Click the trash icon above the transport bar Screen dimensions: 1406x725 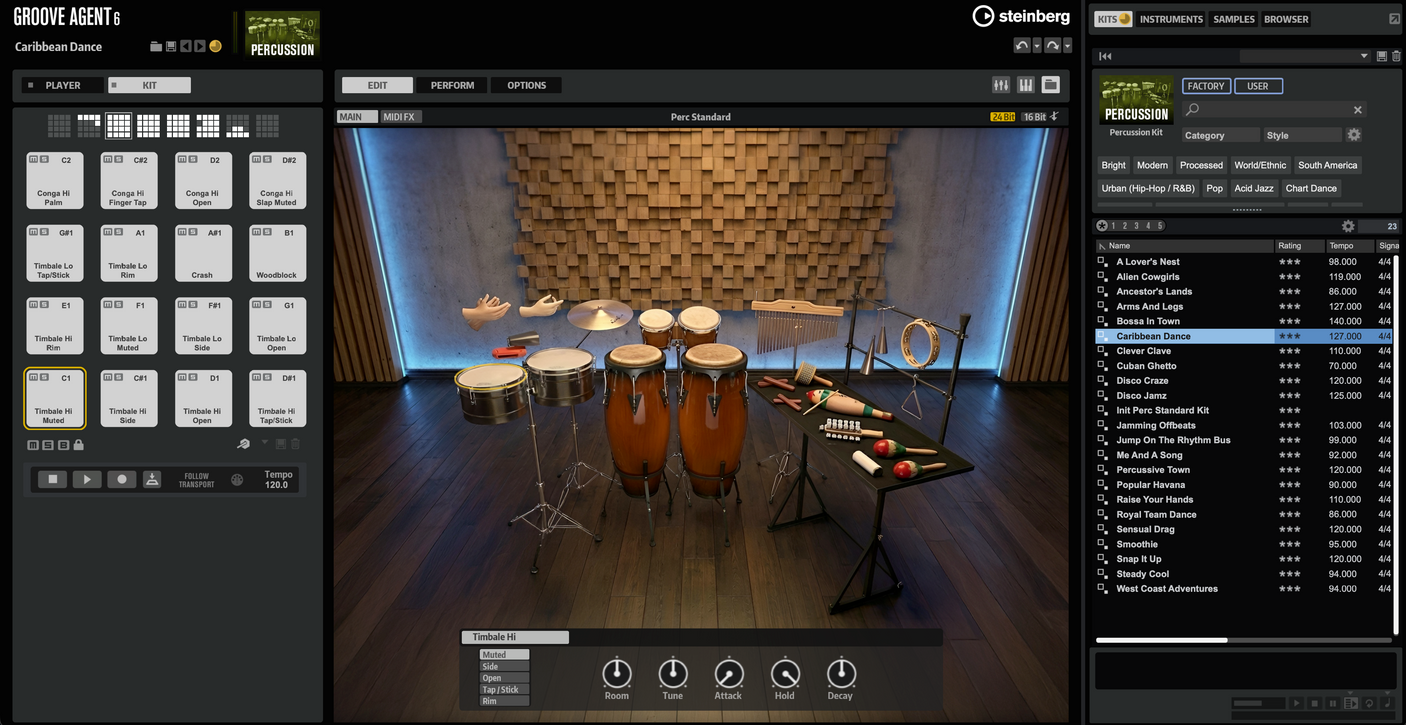(x=295, y=443)
